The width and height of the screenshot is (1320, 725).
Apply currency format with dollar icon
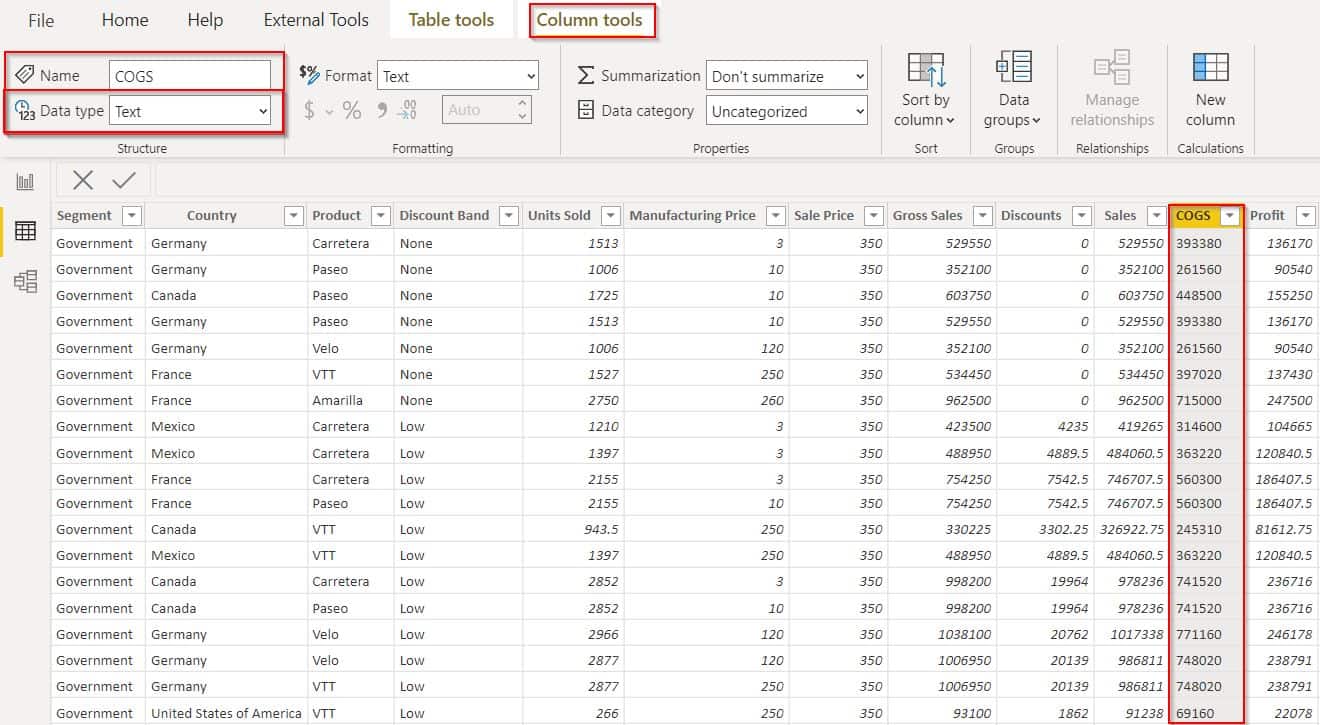[x=310, y=110]
